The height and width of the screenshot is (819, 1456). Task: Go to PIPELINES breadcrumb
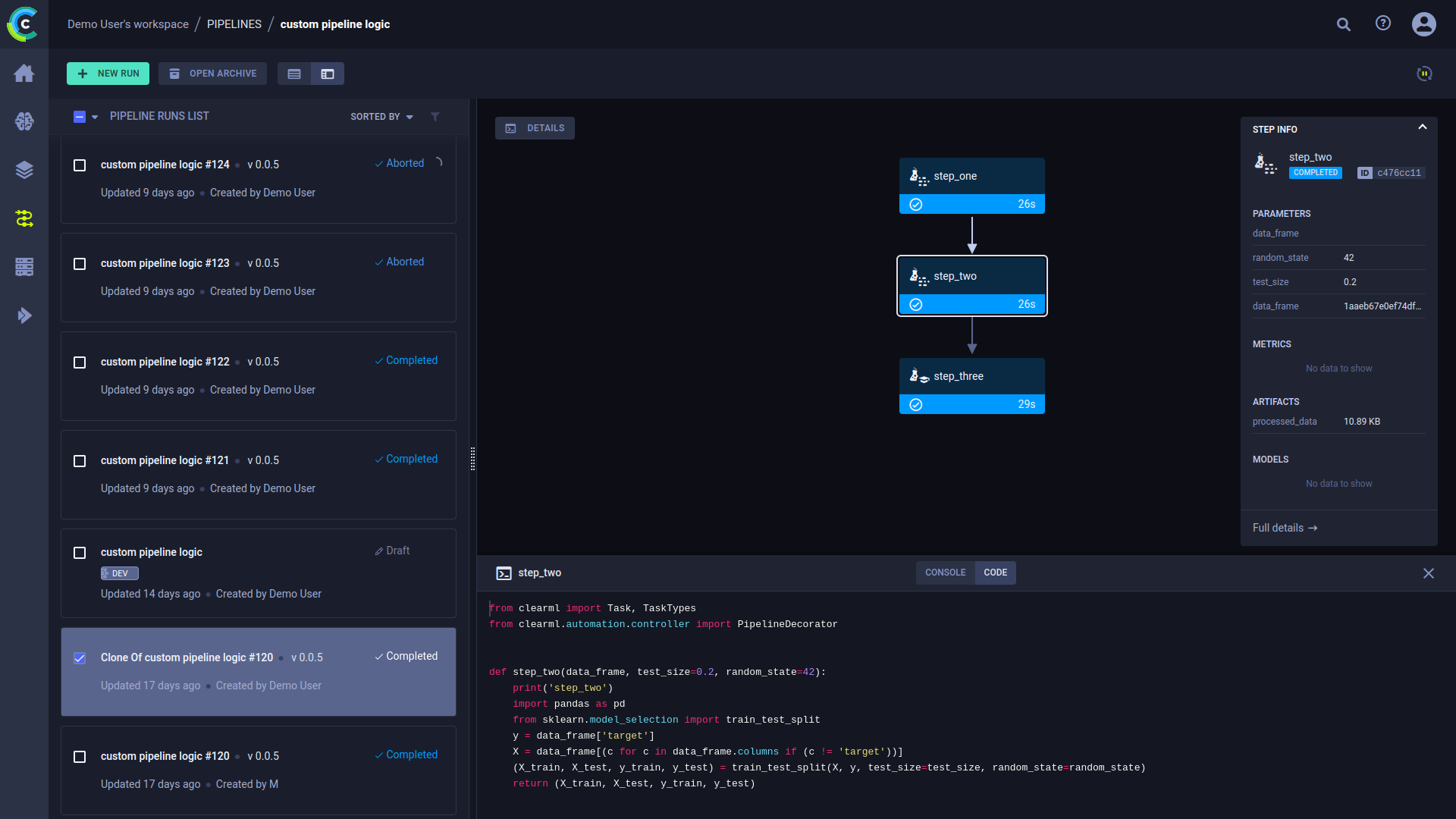coord(234,24)
